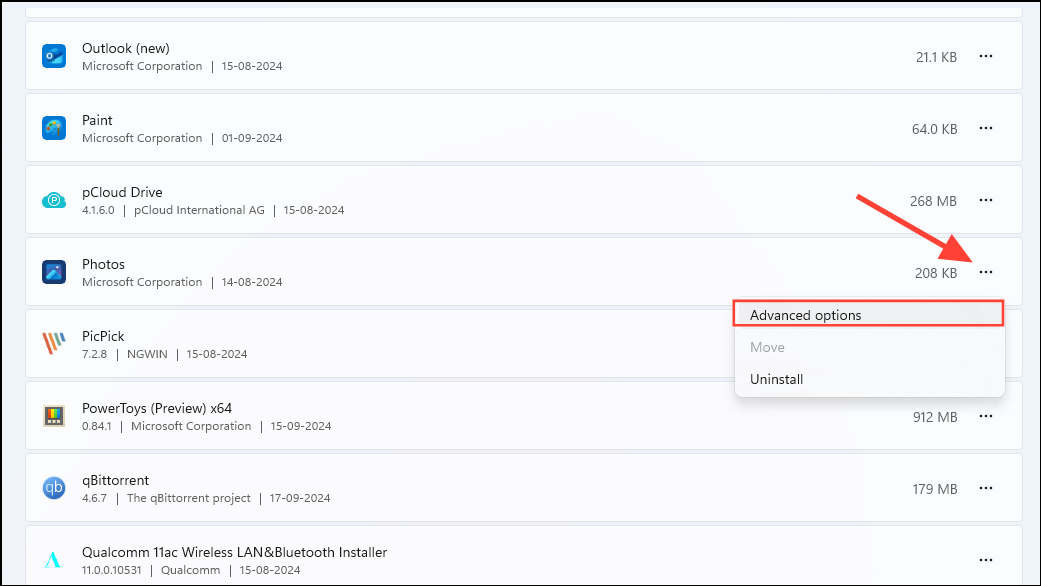Click the 64.0 KB size value

click(x=934, y=129)
